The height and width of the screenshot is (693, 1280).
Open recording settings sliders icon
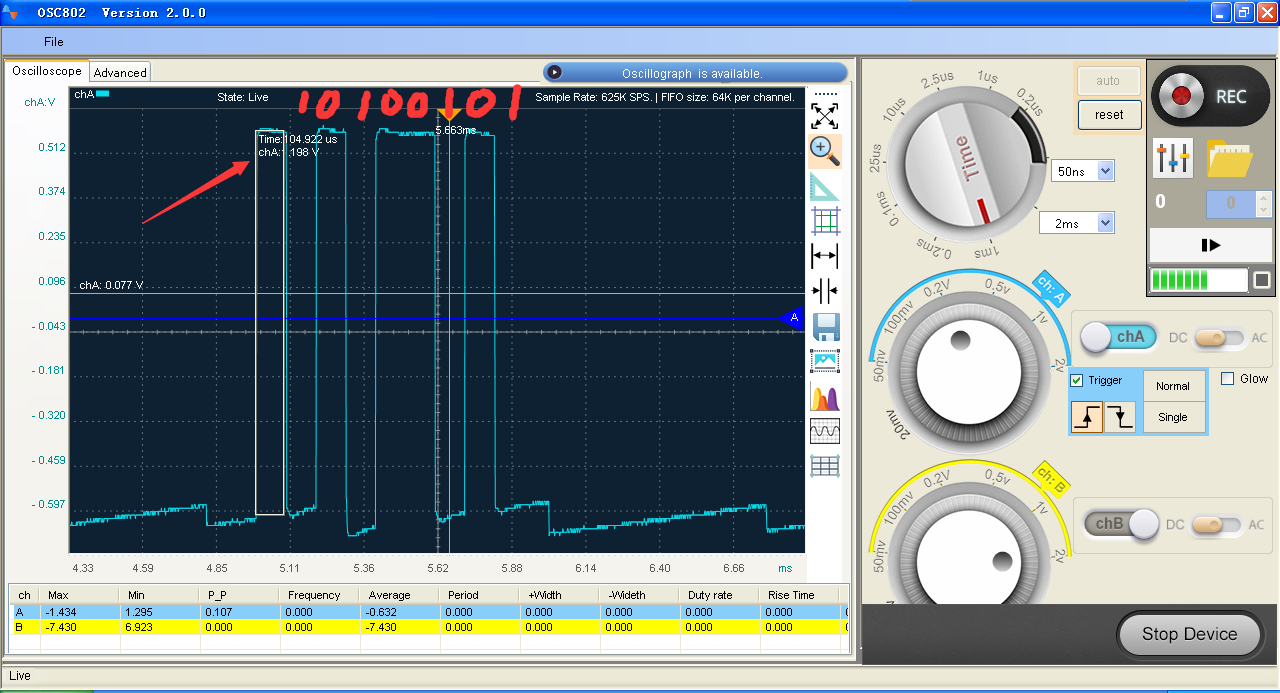[x=1173, y=157]
